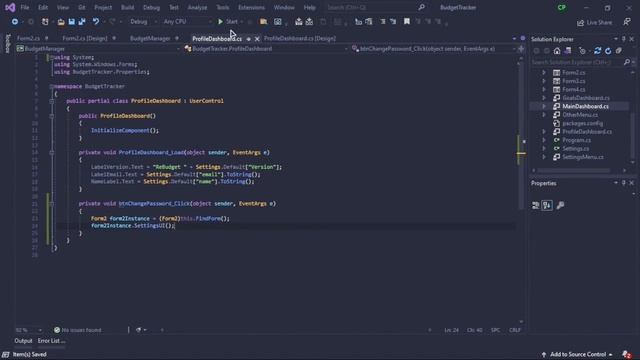Open the BudgetManager project scope dropdown
The height and width of the screenshot is (360, 640).
pos(98,49)
